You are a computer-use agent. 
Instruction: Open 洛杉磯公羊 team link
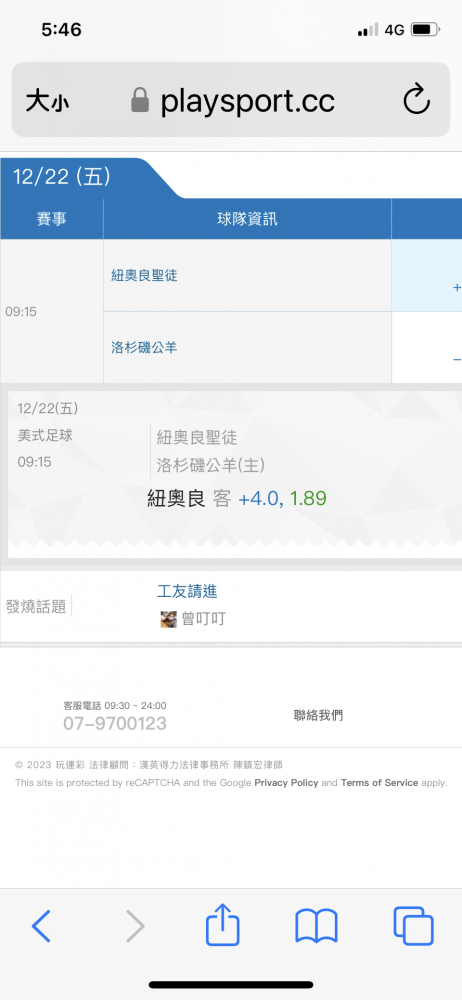pyautogui.click(x=144, y=348)
